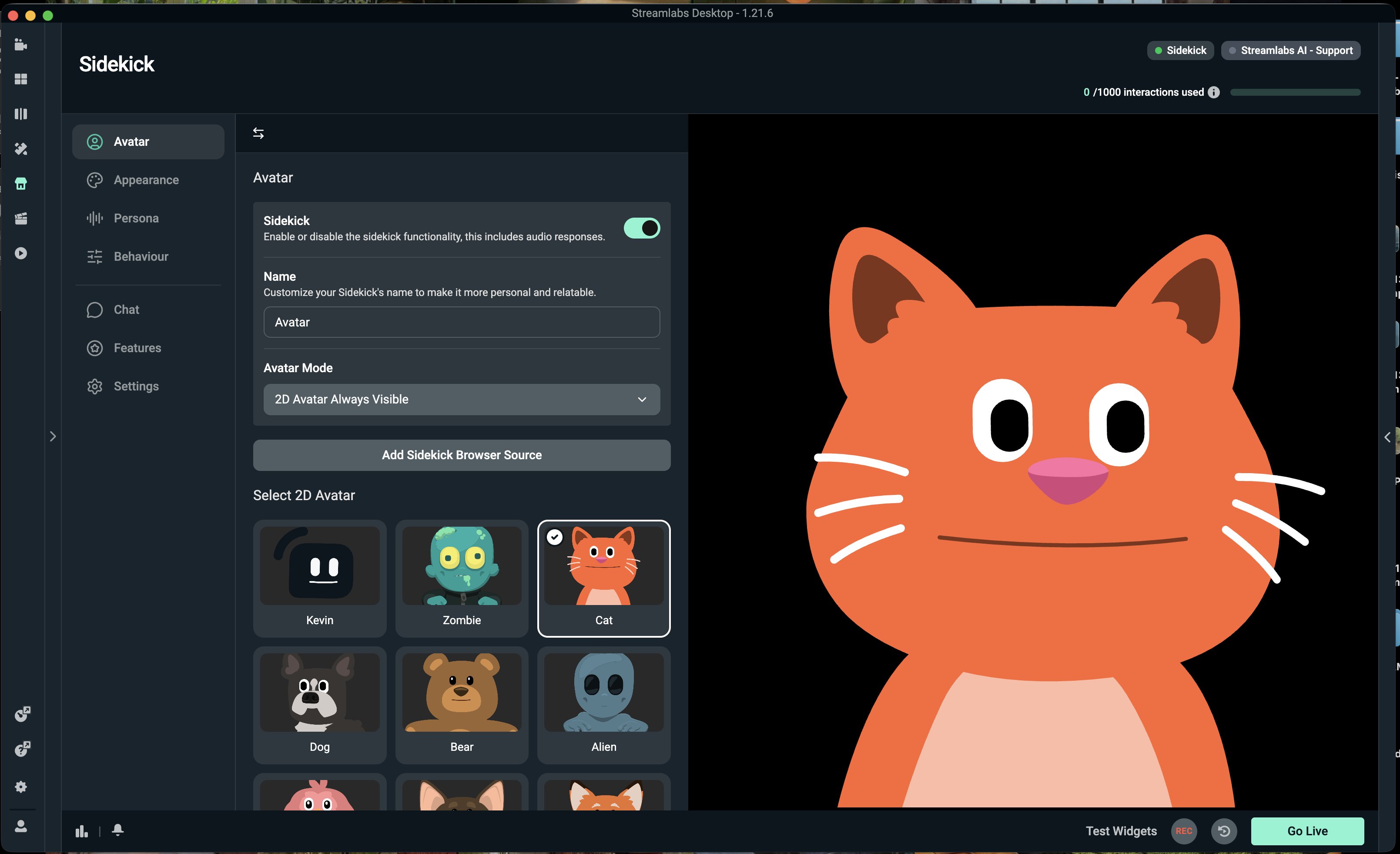Click the Sidekick Name input field
This screenshot has height=854, width=1400.
(461, 323)
